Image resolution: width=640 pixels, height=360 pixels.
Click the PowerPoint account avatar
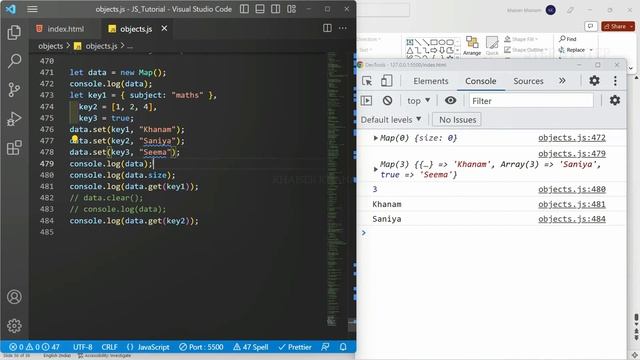pos(551,10)
